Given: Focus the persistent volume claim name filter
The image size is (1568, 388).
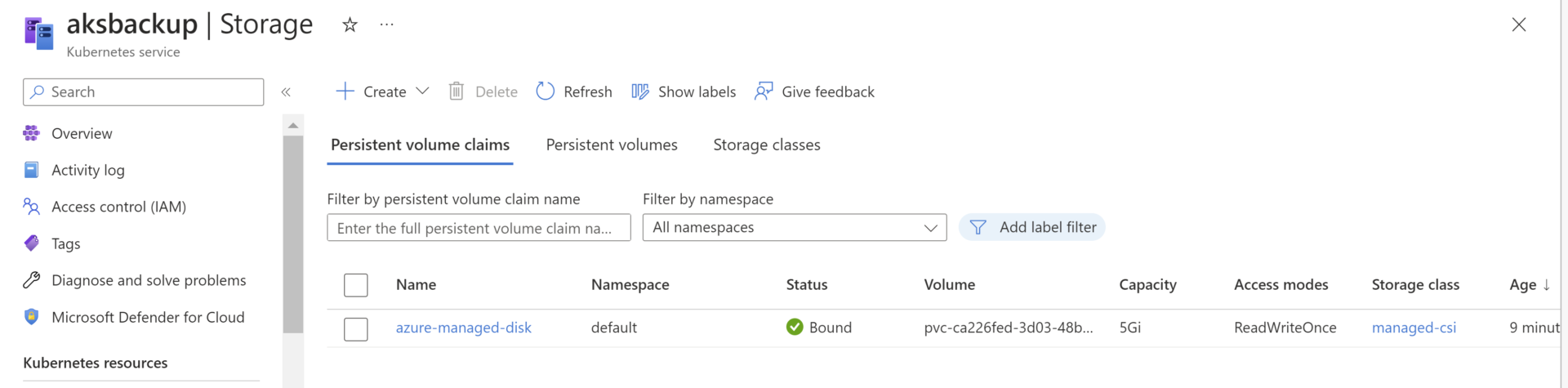Looking at the screenshot, I should (479, 228).
